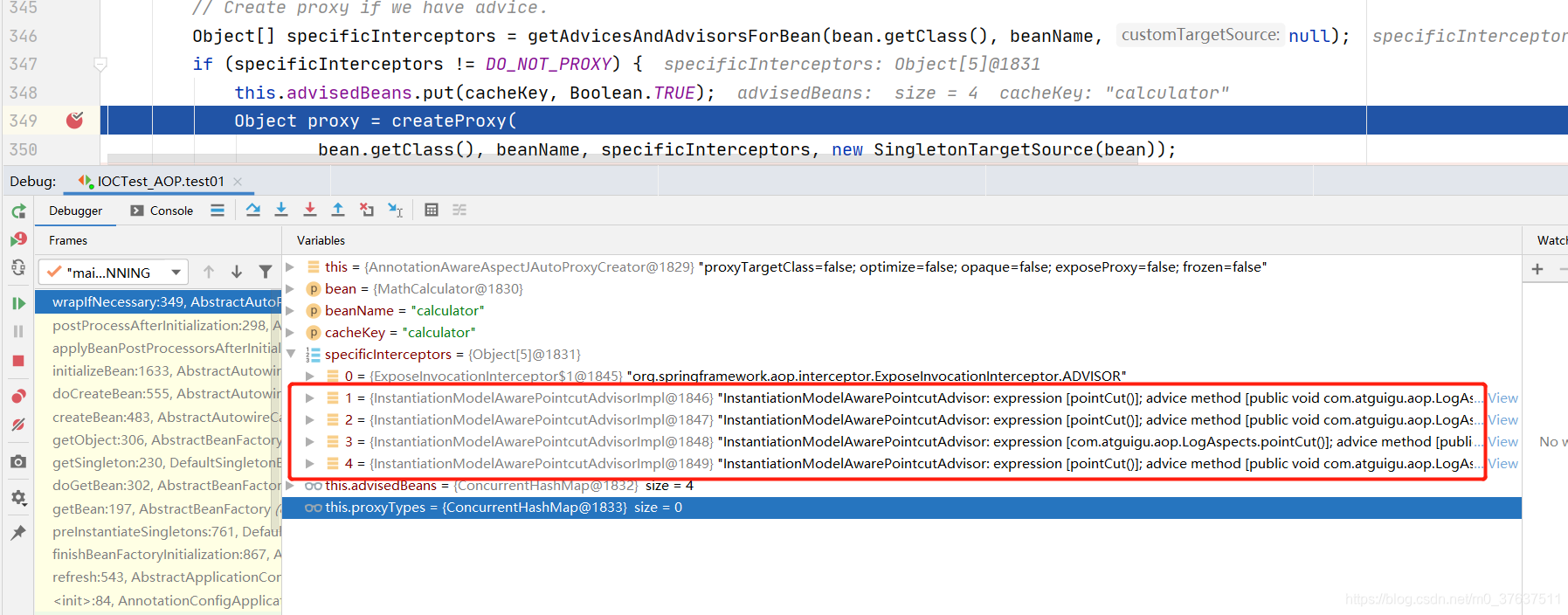This screenshot has height=615, width=1568.
Task: Click the thread dump camera icon
Action: click(x=18, y=461)
